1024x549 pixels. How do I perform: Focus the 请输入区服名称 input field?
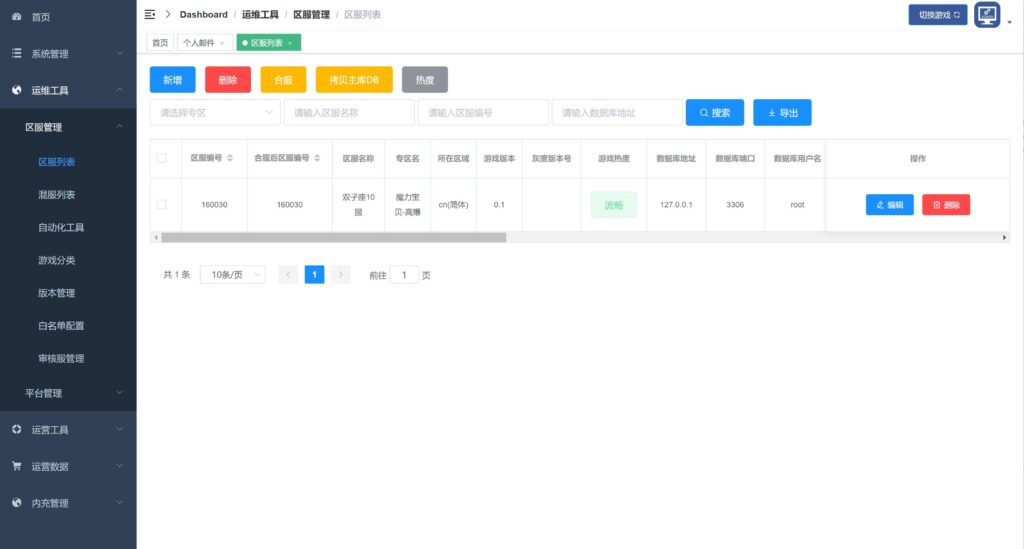[349, 112]
